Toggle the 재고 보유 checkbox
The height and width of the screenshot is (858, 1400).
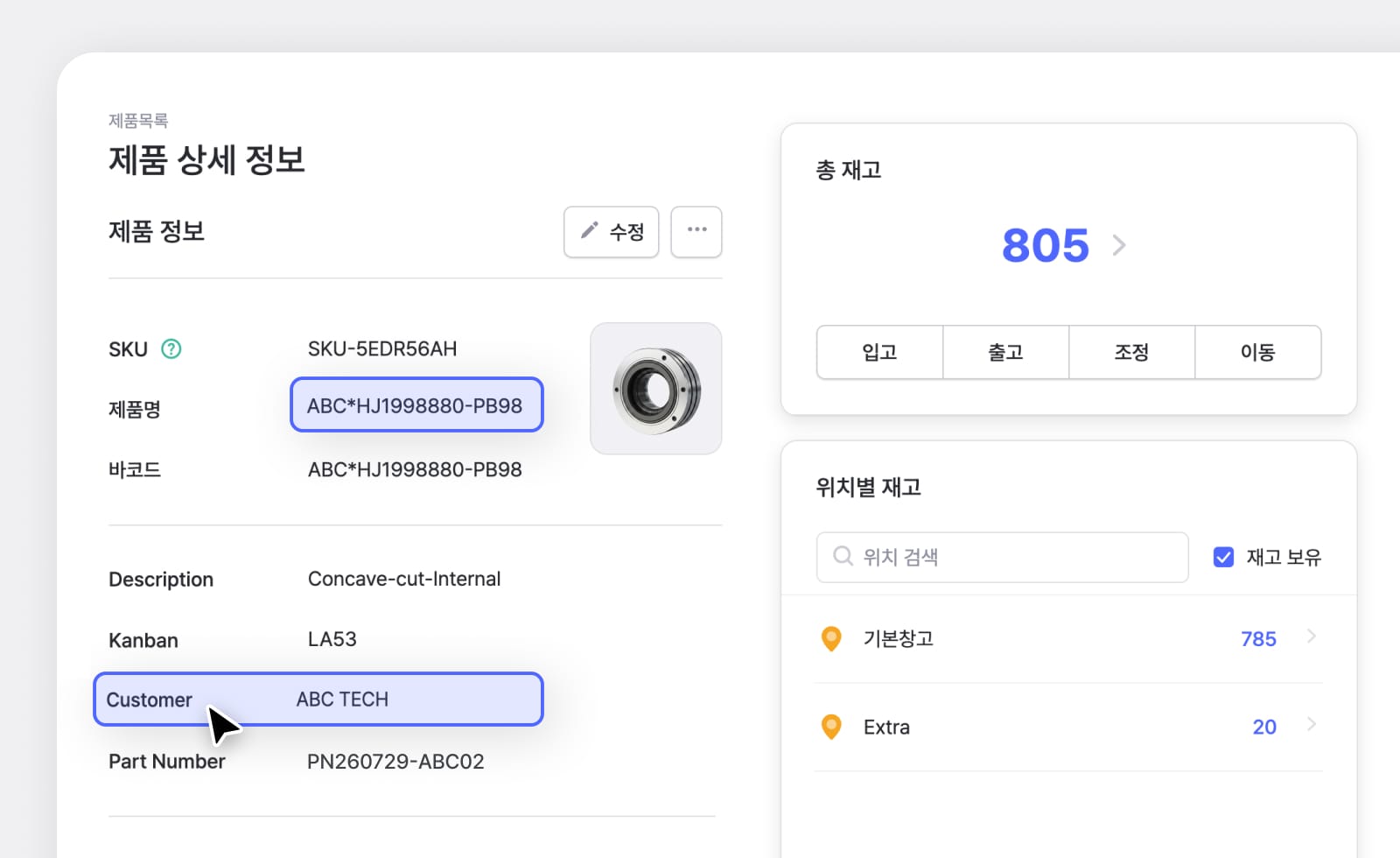[x=1223, y=557]
